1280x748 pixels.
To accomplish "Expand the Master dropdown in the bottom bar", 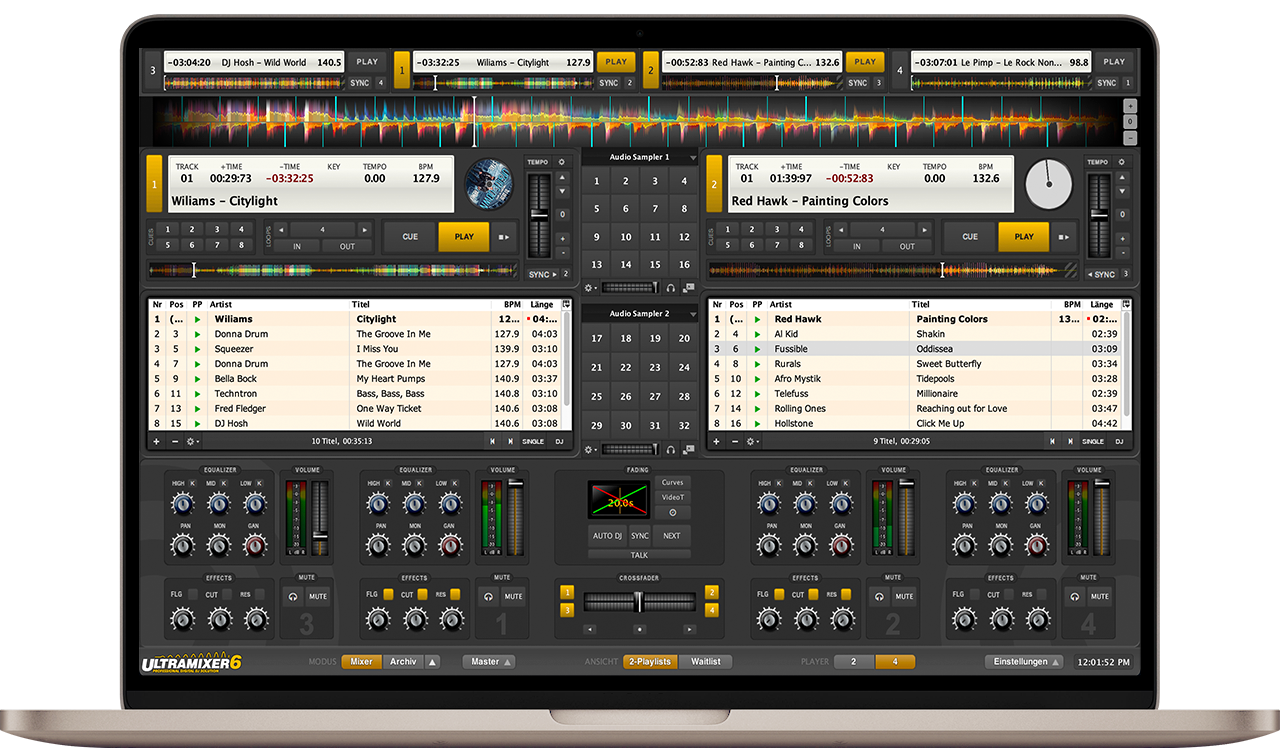I will (489, 662).
